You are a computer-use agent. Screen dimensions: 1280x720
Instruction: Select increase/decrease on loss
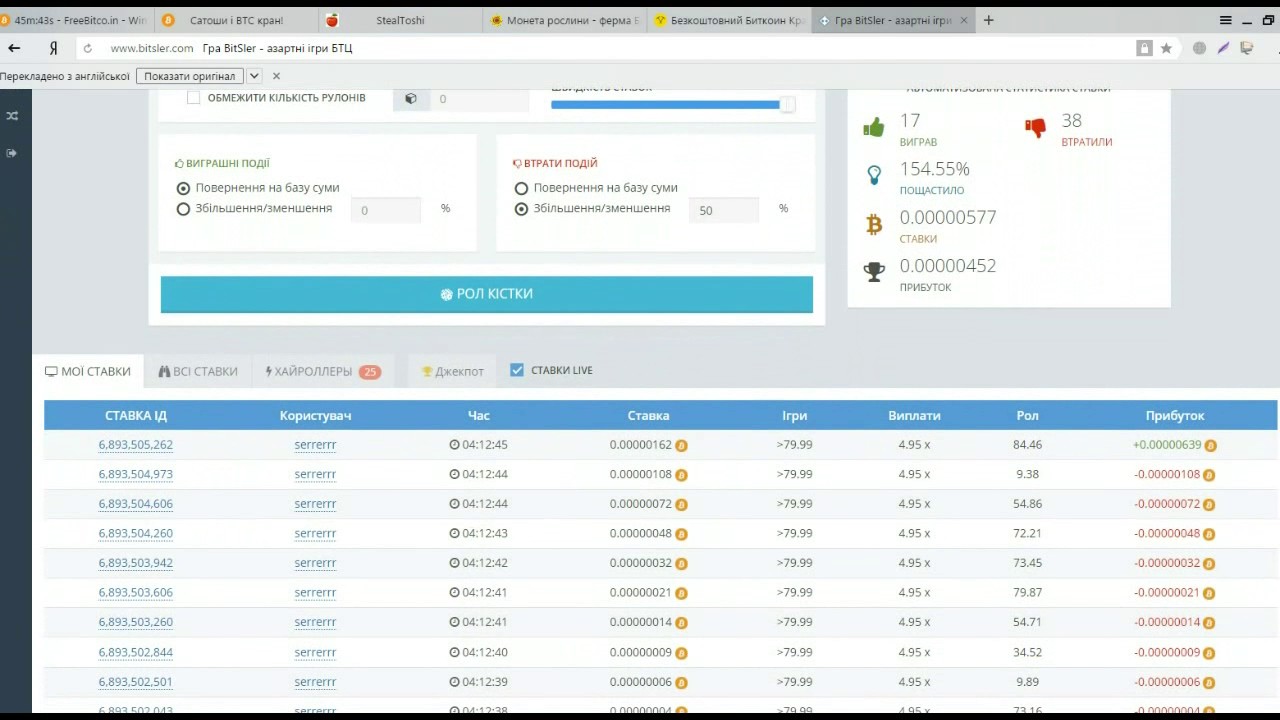tap(521, 209)
